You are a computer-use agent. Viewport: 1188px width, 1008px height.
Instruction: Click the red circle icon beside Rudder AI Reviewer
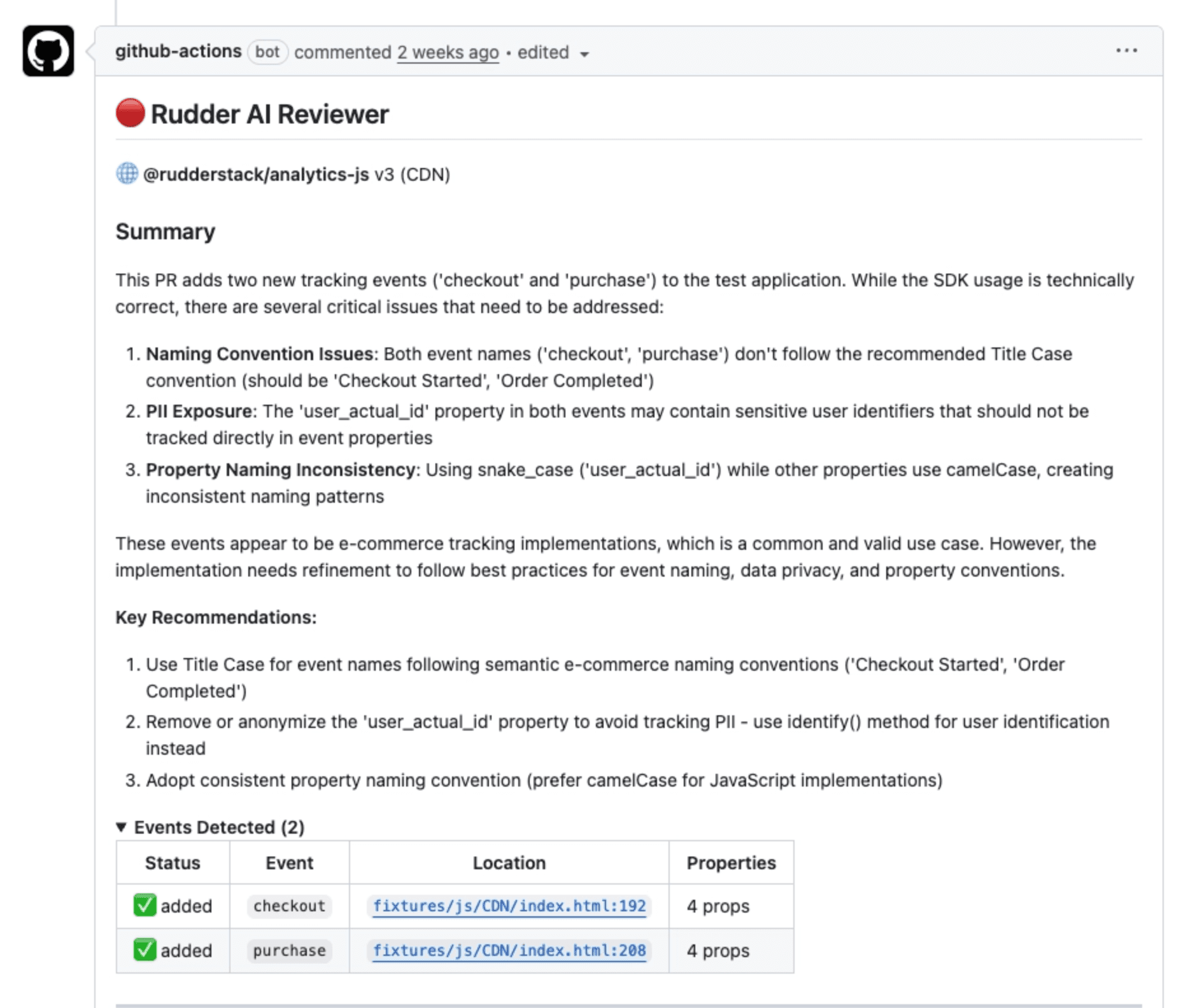130,113
